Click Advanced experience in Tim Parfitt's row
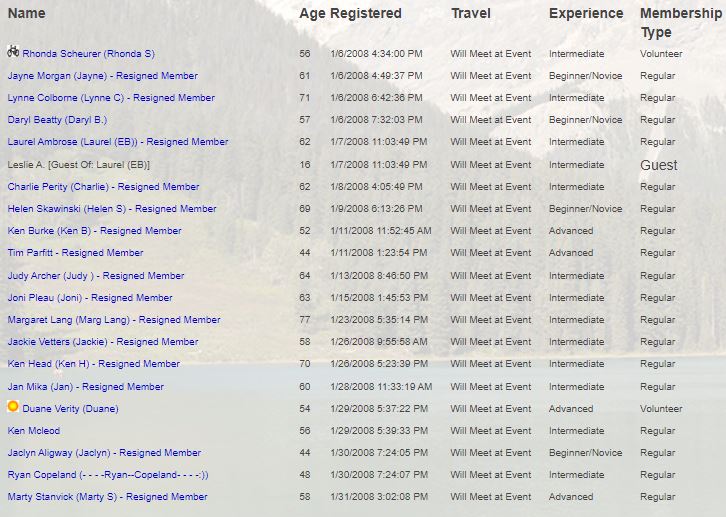The image size is (726, 517). tap(571, 253)
